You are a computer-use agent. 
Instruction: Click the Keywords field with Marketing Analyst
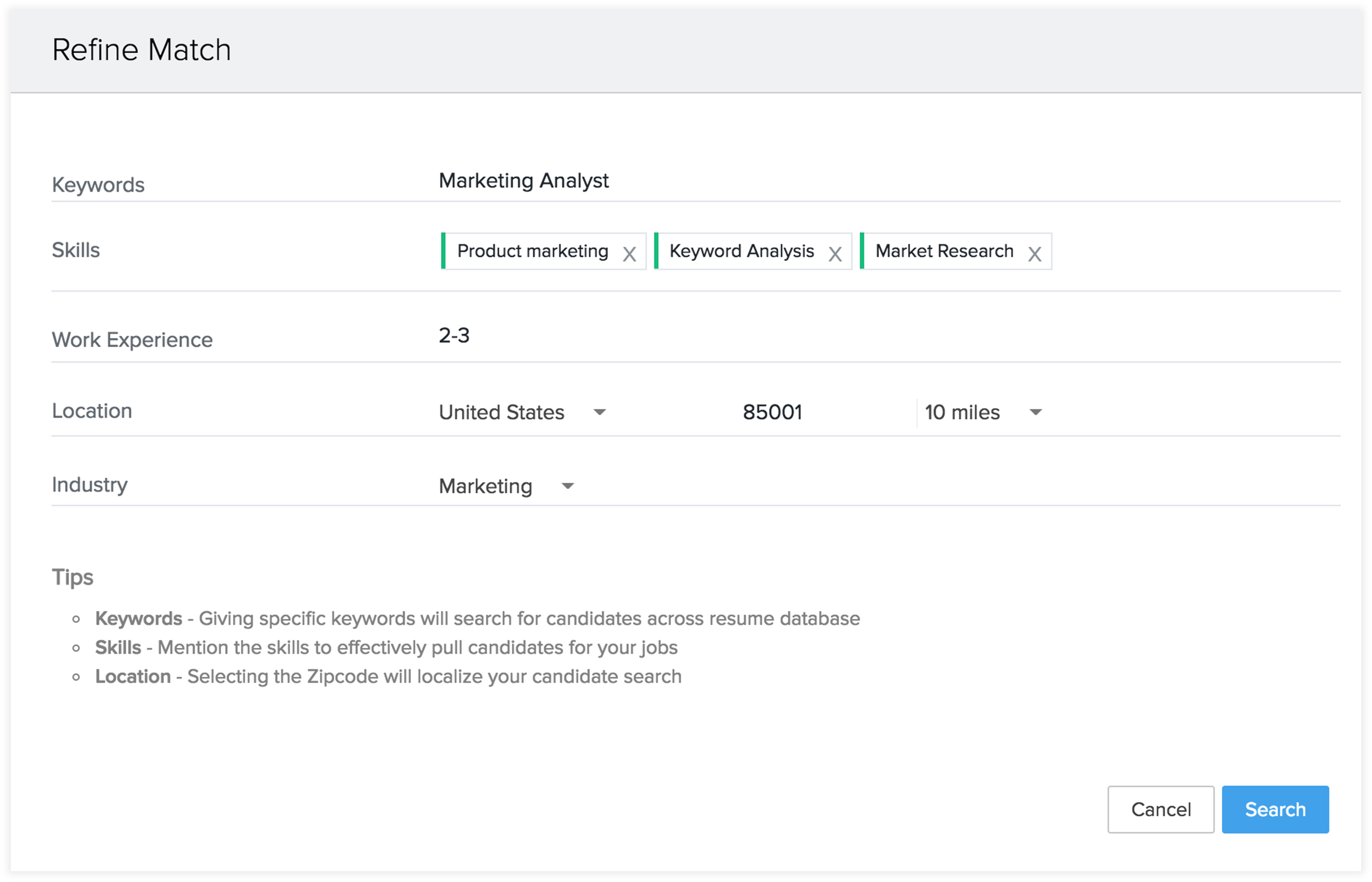(x=523, y=180)
